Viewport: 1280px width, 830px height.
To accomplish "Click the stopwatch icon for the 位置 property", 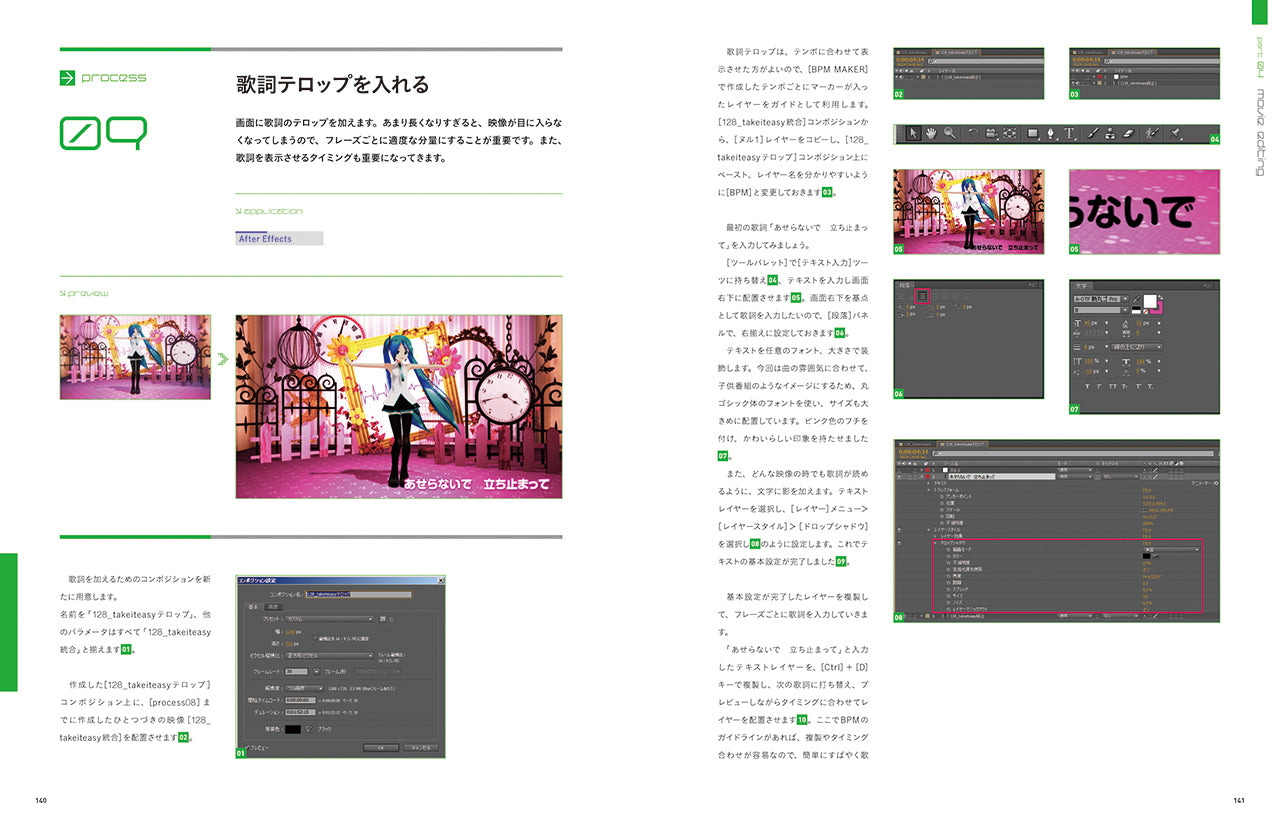I will 940,503.
